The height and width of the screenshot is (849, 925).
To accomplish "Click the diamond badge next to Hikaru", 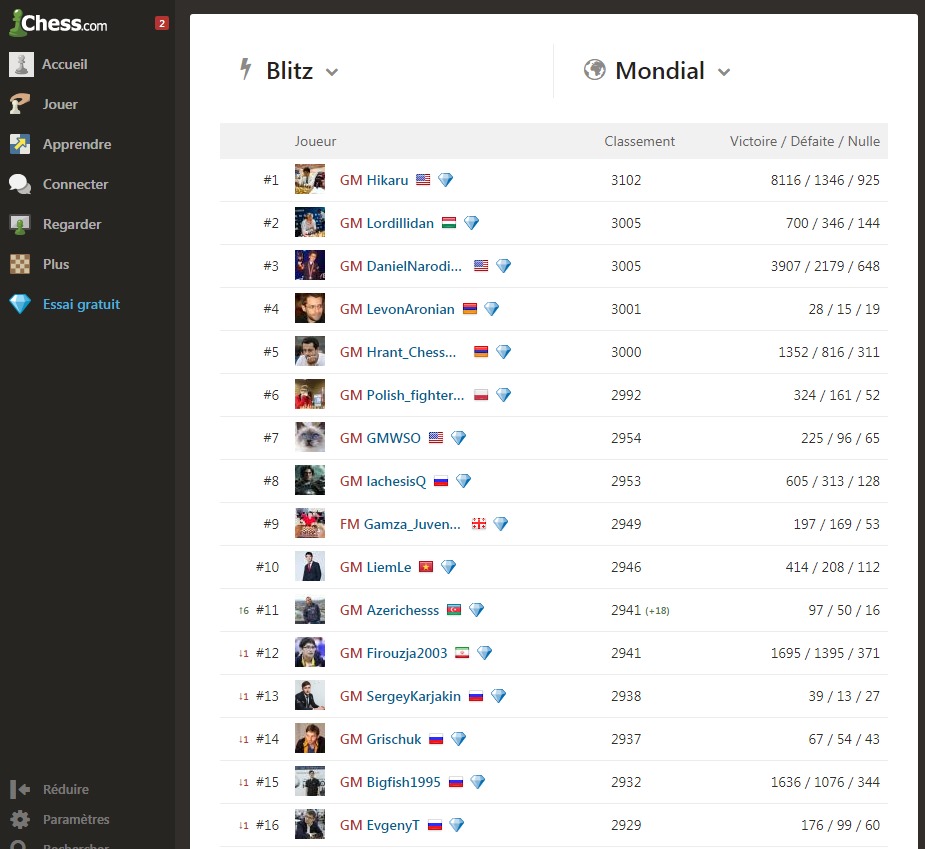I will click(x=445, y=180).
